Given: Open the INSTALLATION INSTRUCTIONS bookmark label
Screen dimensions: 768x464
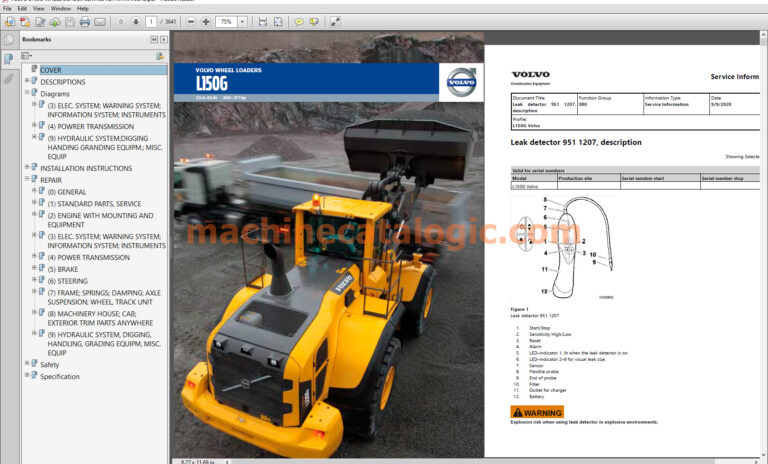Looking at the screenshot, I should click(86, 168).
